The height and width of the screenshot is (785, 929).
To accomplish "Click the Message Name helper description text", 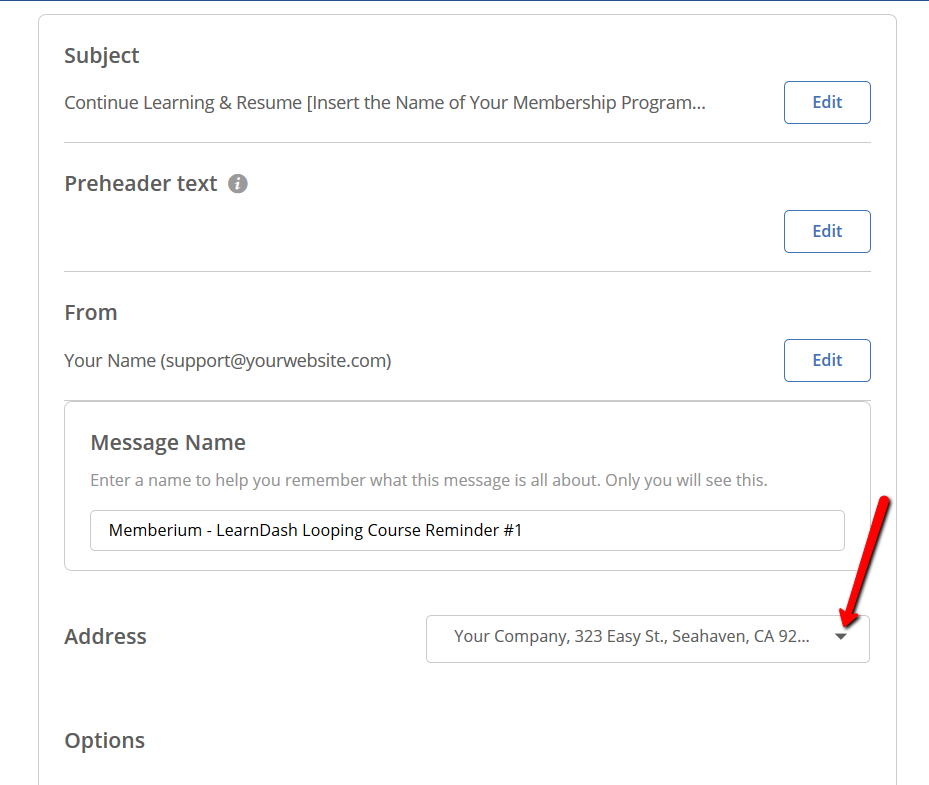I will 428,480.
